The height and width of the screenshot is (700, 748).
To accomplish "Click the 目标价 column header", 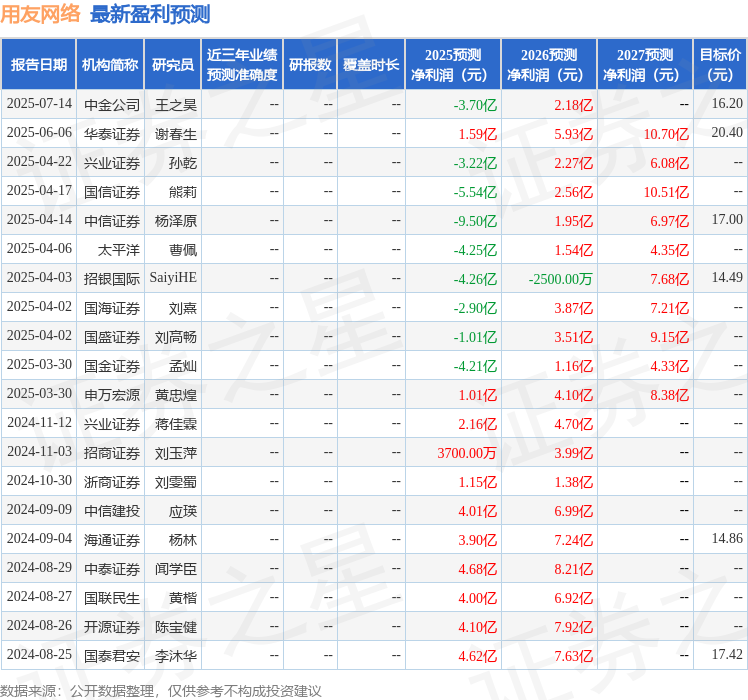I will (720, 65).
